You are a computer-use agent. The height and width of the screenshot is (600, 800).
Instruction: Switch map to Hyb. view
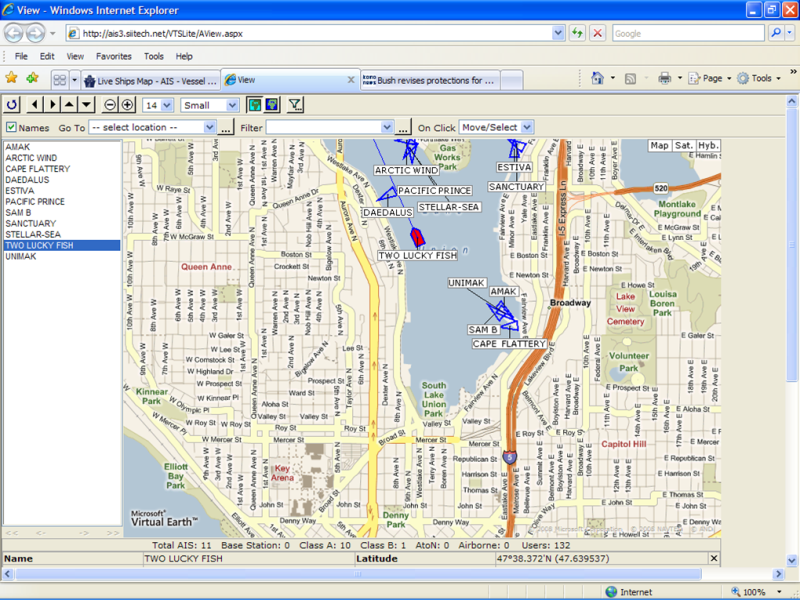pos(708,145)
